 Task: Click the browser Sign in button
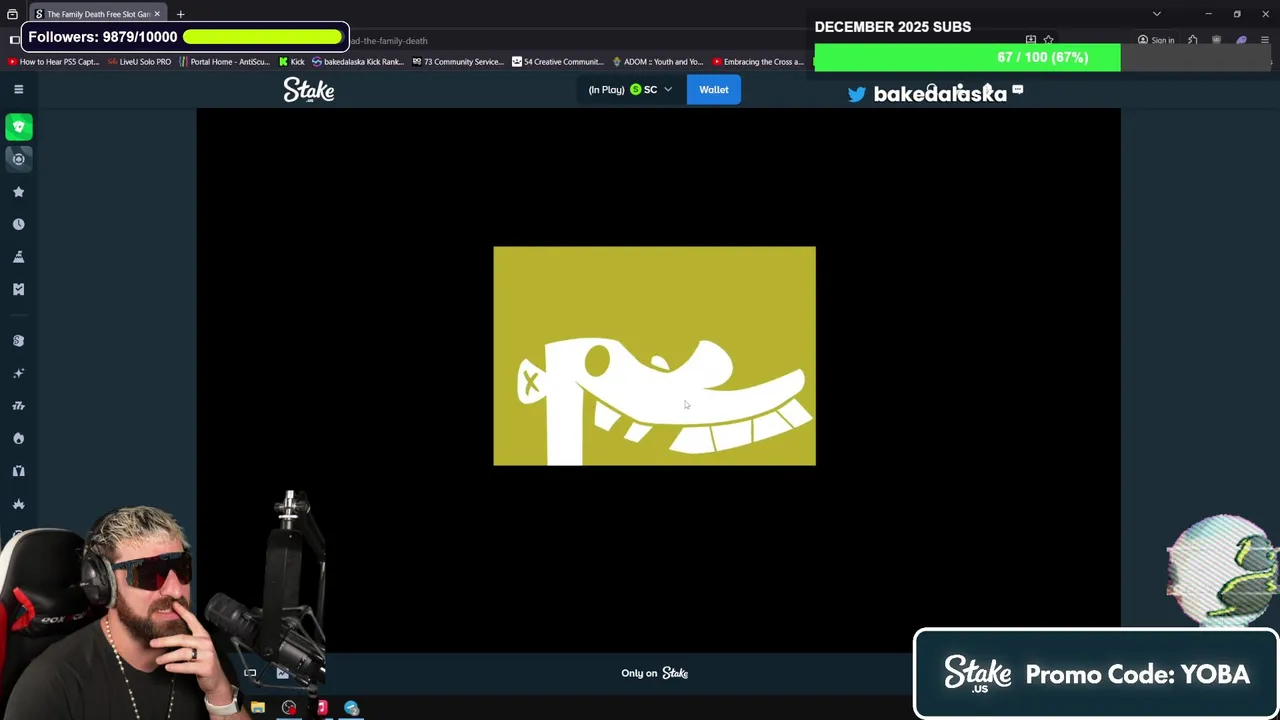click(1156, 40)
